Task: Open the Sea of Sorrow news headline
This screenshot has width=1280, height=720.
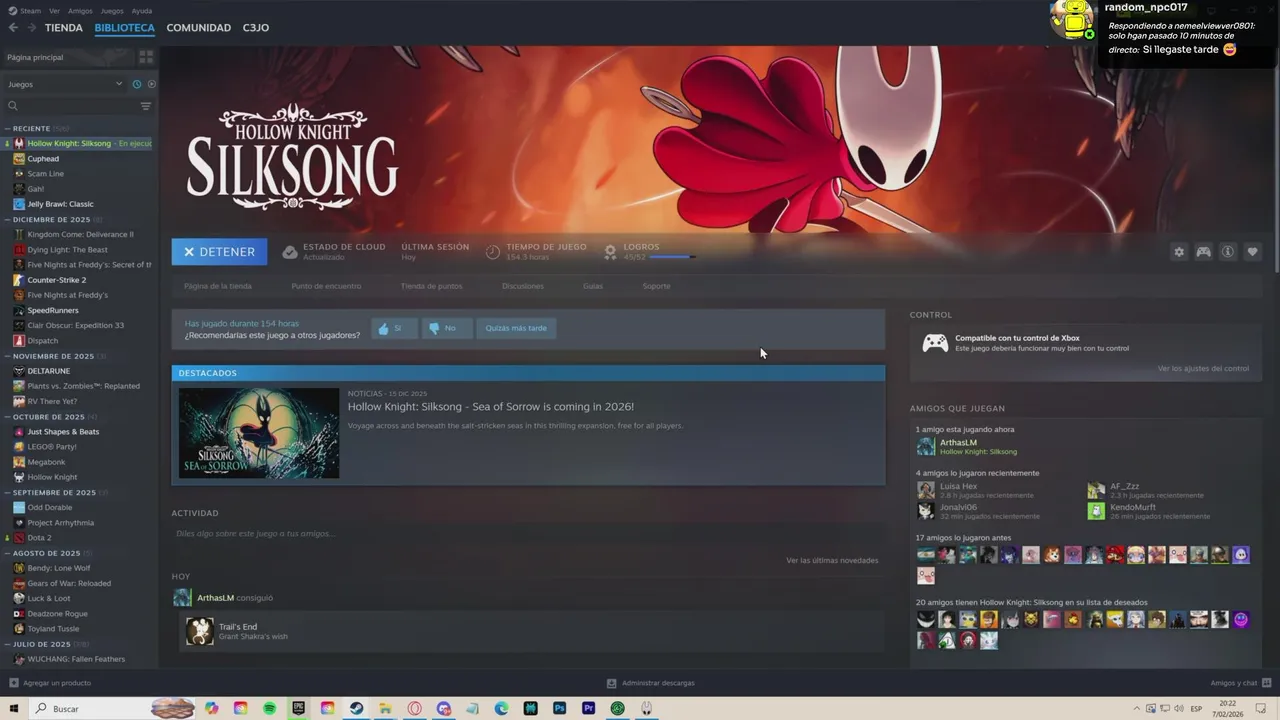Action: coord(491,407)
